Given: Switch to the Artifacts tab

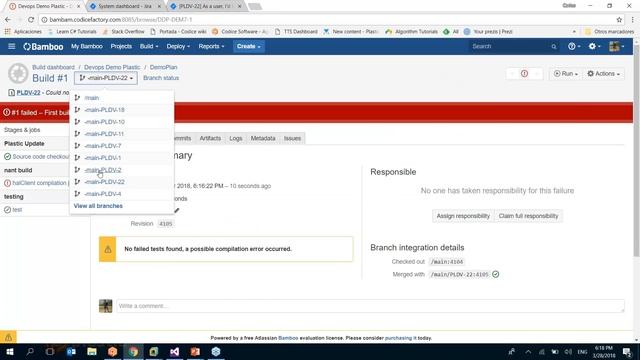Looking at the screenshot, I should [x=210, y=138].
